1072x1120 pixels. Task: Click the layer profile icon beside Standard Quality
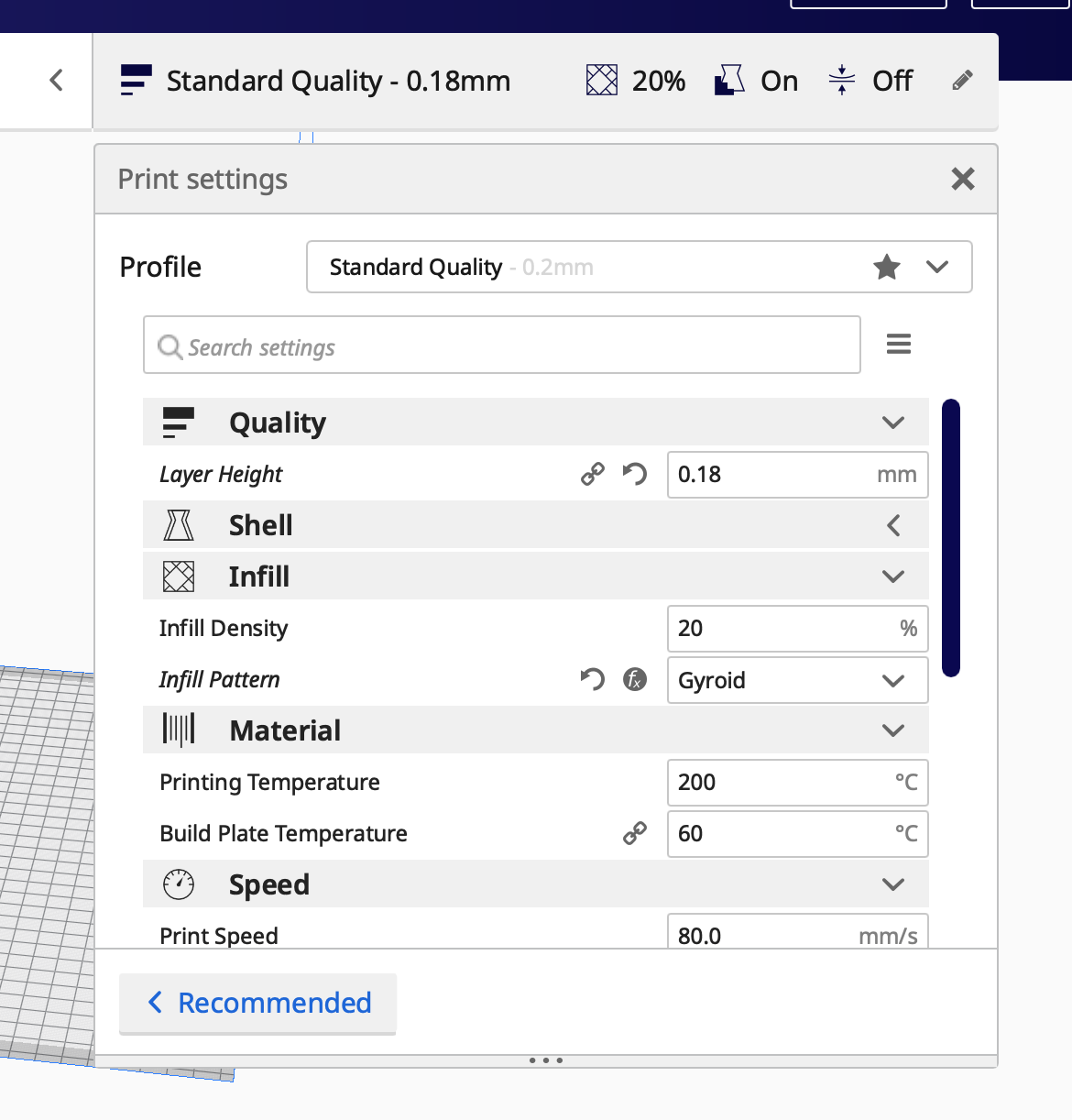coord(136,80)
